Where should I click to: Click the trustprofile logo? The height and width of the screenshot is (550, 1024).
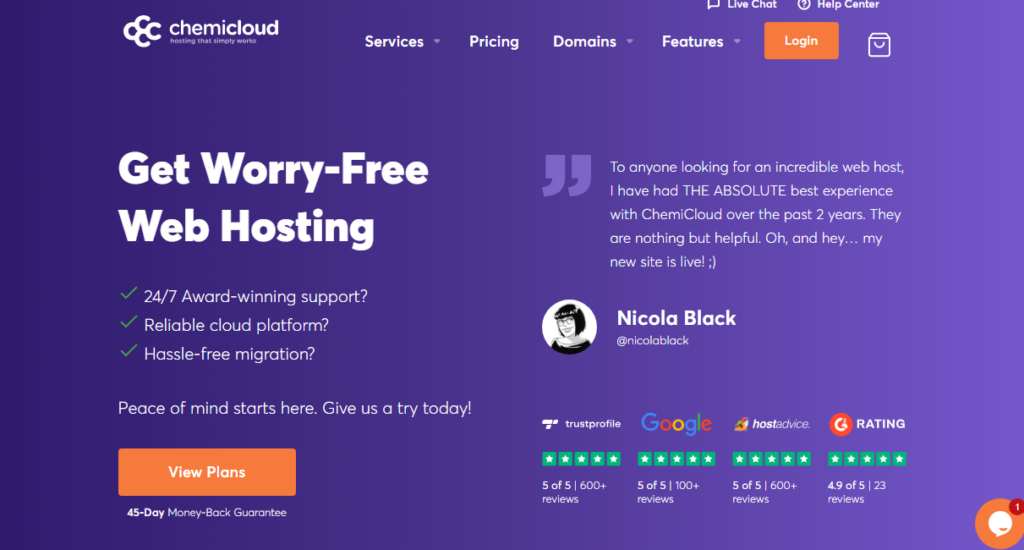point(581,424)
